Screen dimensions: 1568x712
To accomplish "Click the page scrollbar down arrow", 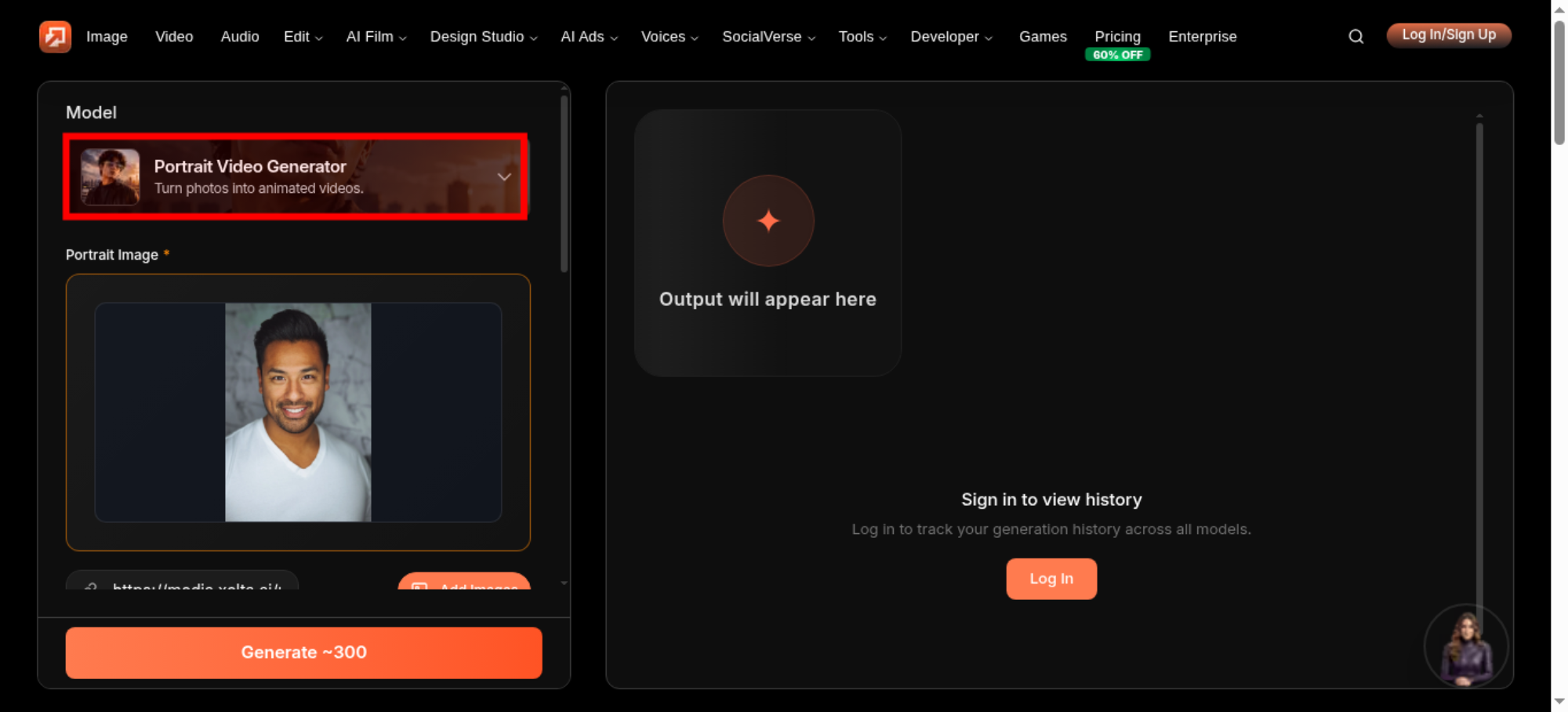I will [x=1559, y=701].
